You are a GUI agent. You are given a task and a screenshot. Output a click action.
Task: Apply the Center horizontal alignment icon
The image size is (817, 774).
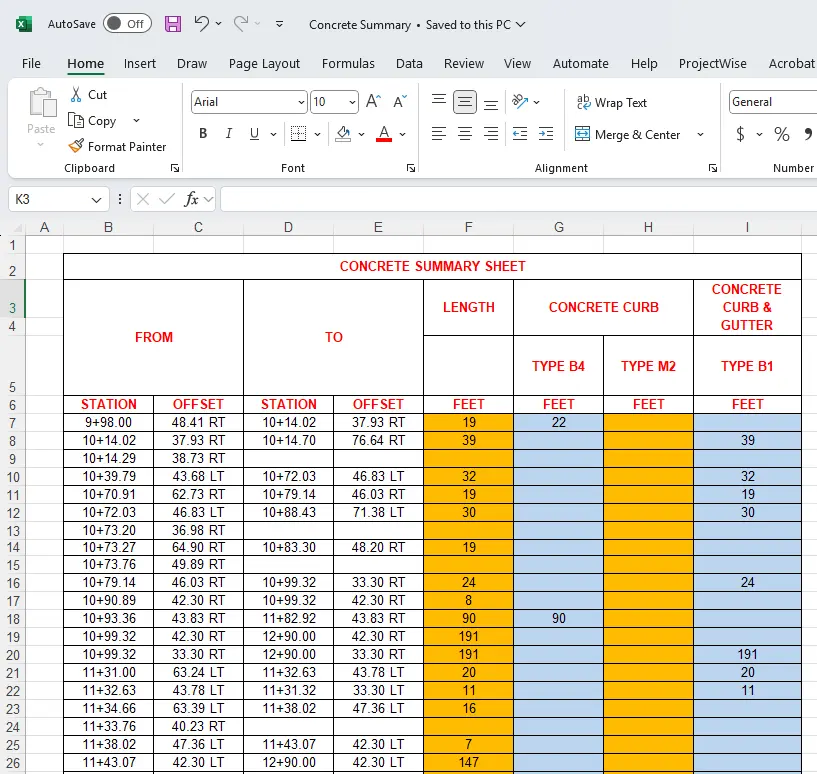(x=464, y=134)
